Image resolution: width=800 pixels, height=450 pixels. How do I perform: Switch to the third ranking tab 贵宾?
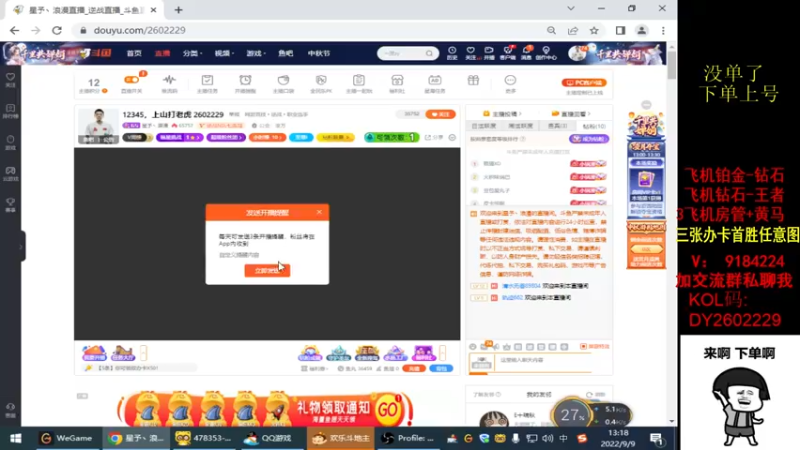click(x=557, y=126)
